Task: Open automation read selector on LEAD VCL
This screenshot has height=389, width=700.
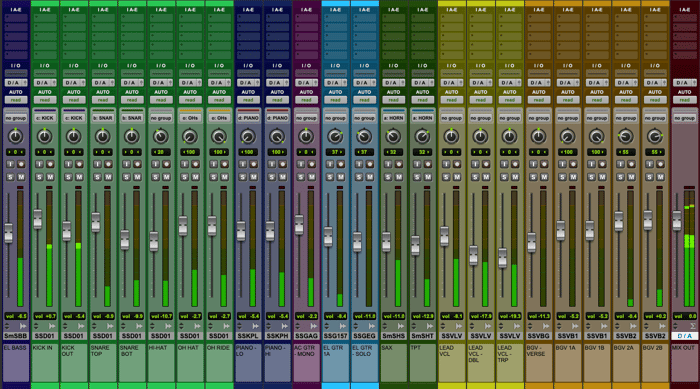Action: pos(451,100)
